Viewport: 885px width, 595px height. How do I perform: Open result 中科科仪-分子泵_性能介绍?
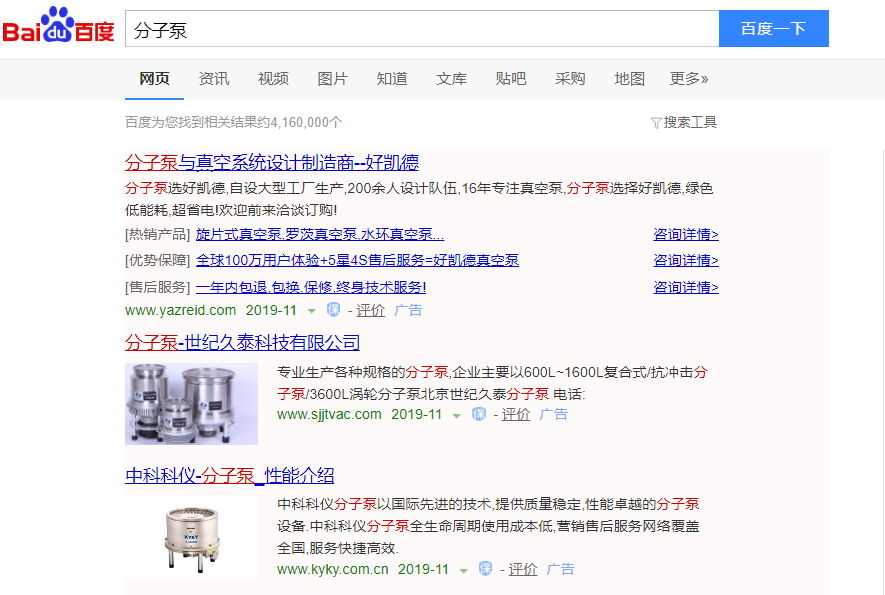pyautogui.click(x=230, y=475)
